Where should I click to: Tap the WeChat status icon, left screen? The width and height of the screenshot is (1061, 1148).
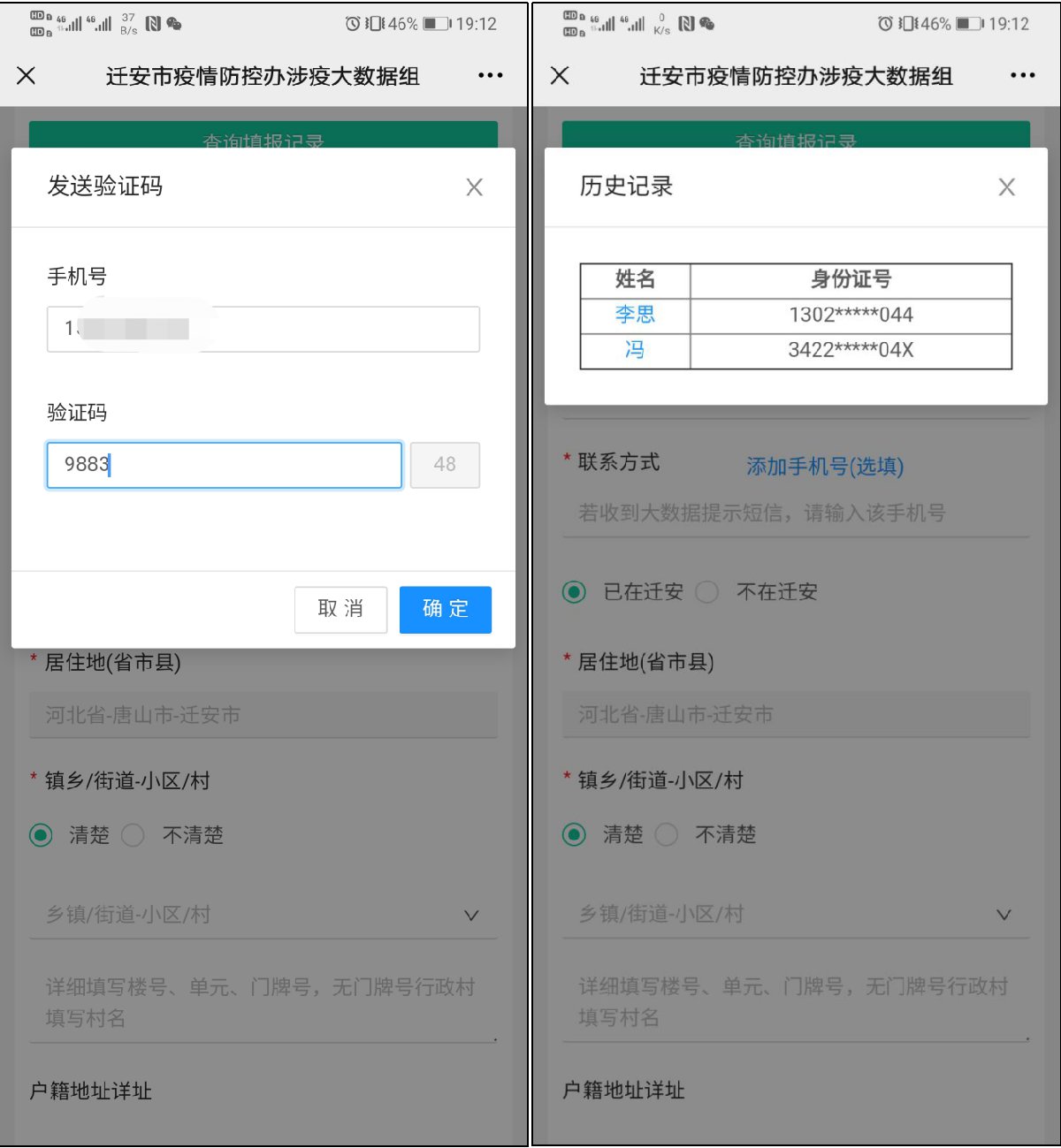pos(174,24)
